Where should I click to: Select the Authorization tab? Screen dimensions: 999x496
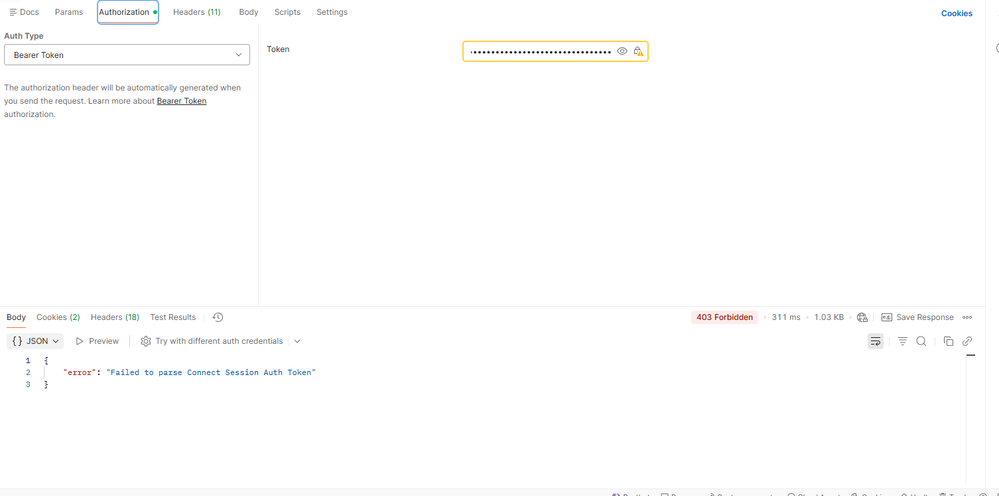[128, 12]
